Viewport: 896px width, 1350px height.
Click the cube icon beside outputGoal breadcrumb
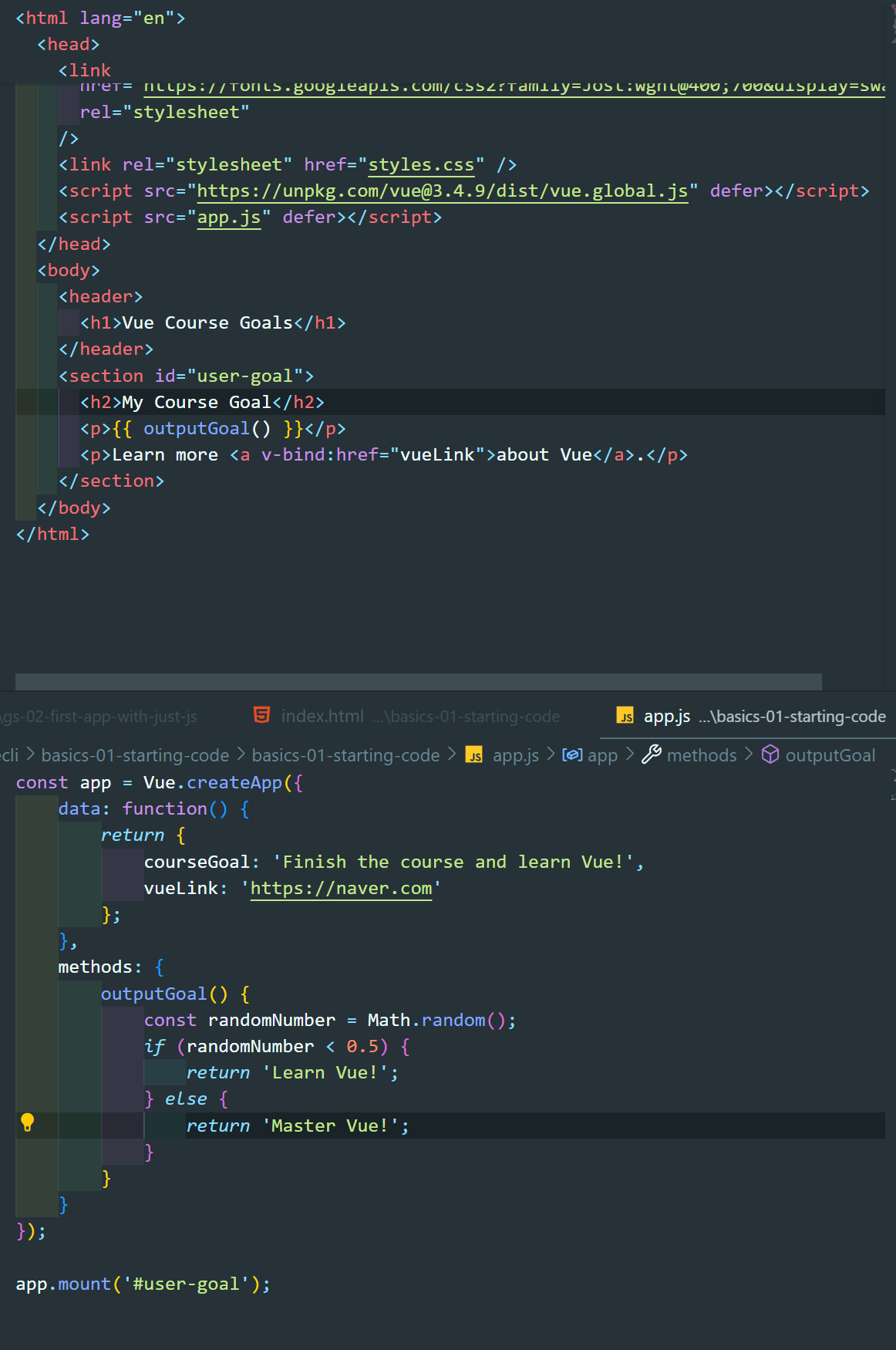click(770, 754)
